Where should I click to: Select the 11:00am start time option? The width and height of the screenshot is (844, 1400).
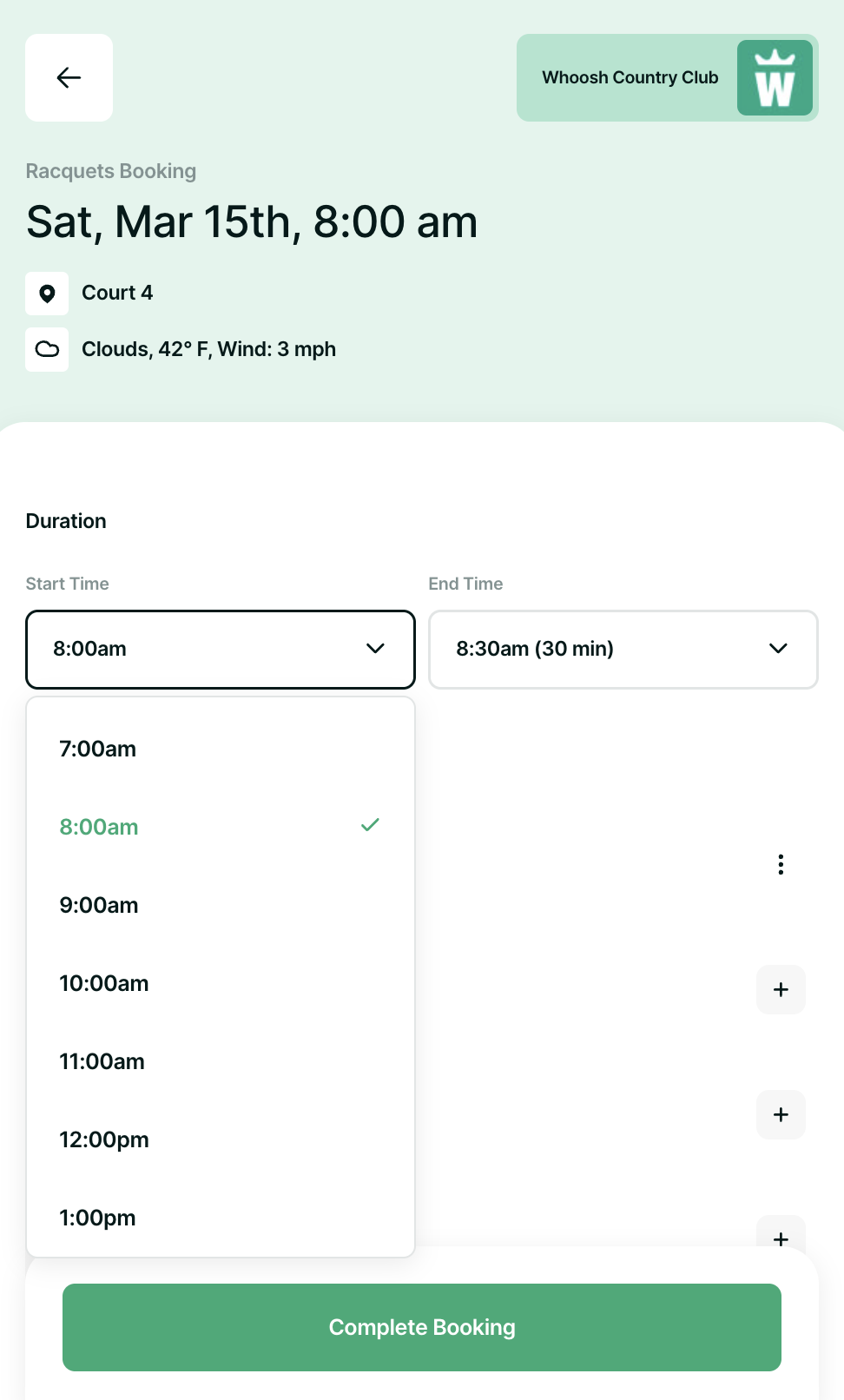102,1061
